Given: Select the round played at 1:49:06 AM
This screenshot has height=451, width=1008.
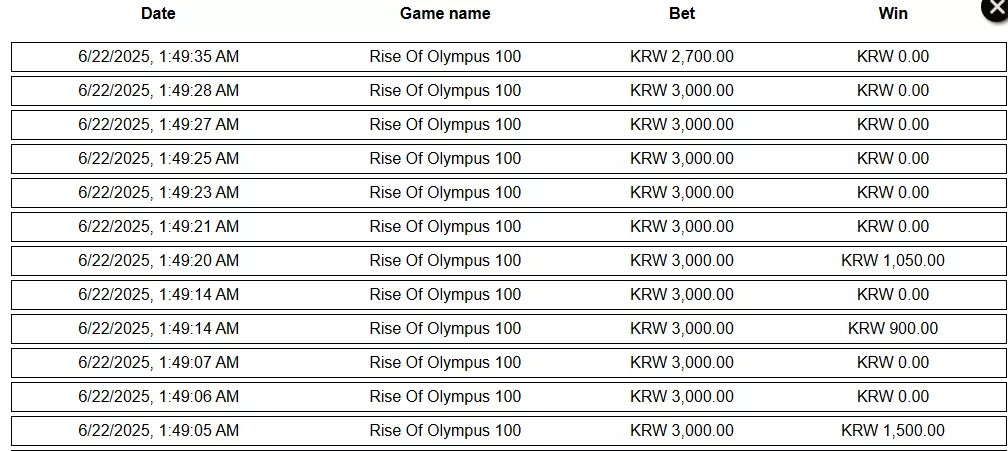Looking at the screenshot, I should coord(508,397).
